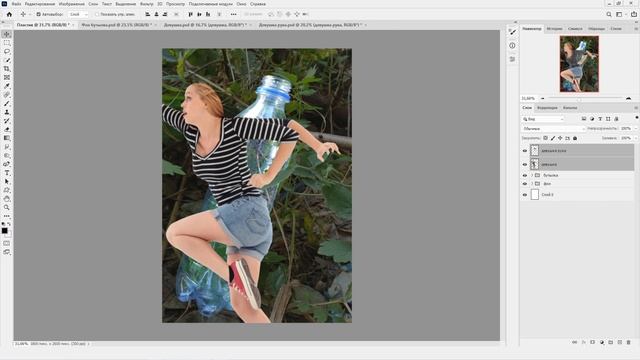
Task: Open more align options three dots
Action: coord(233,14)
